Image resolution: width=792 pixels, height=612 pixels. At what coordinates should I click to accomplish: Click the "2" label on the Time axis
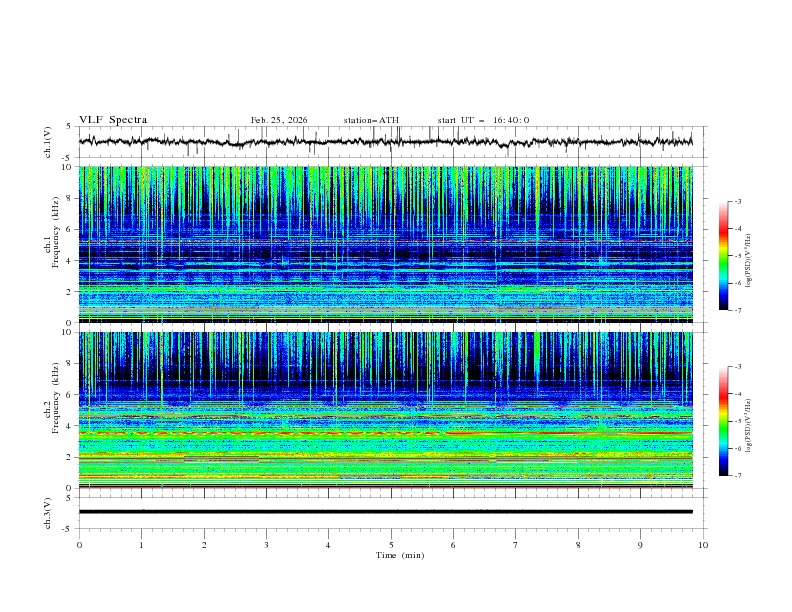click(x=204, y=545)
